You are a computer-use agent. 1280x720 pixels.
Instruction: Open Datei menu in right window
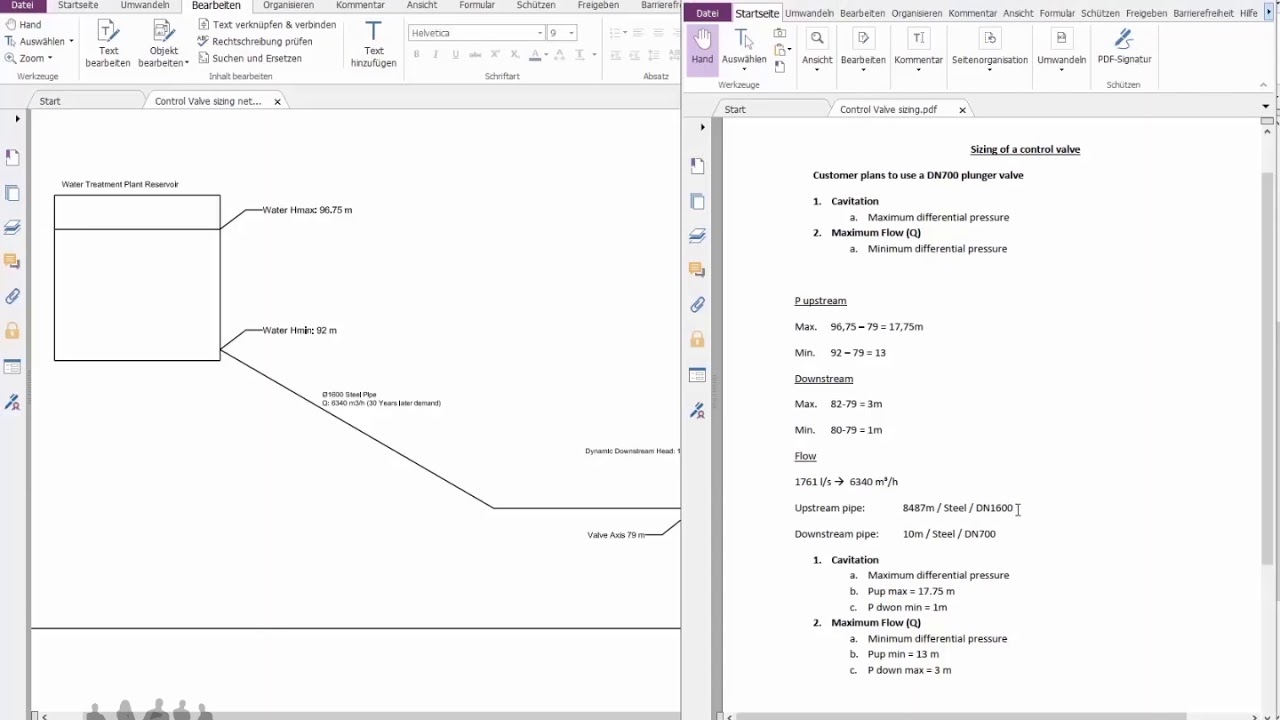click(707, 13)
